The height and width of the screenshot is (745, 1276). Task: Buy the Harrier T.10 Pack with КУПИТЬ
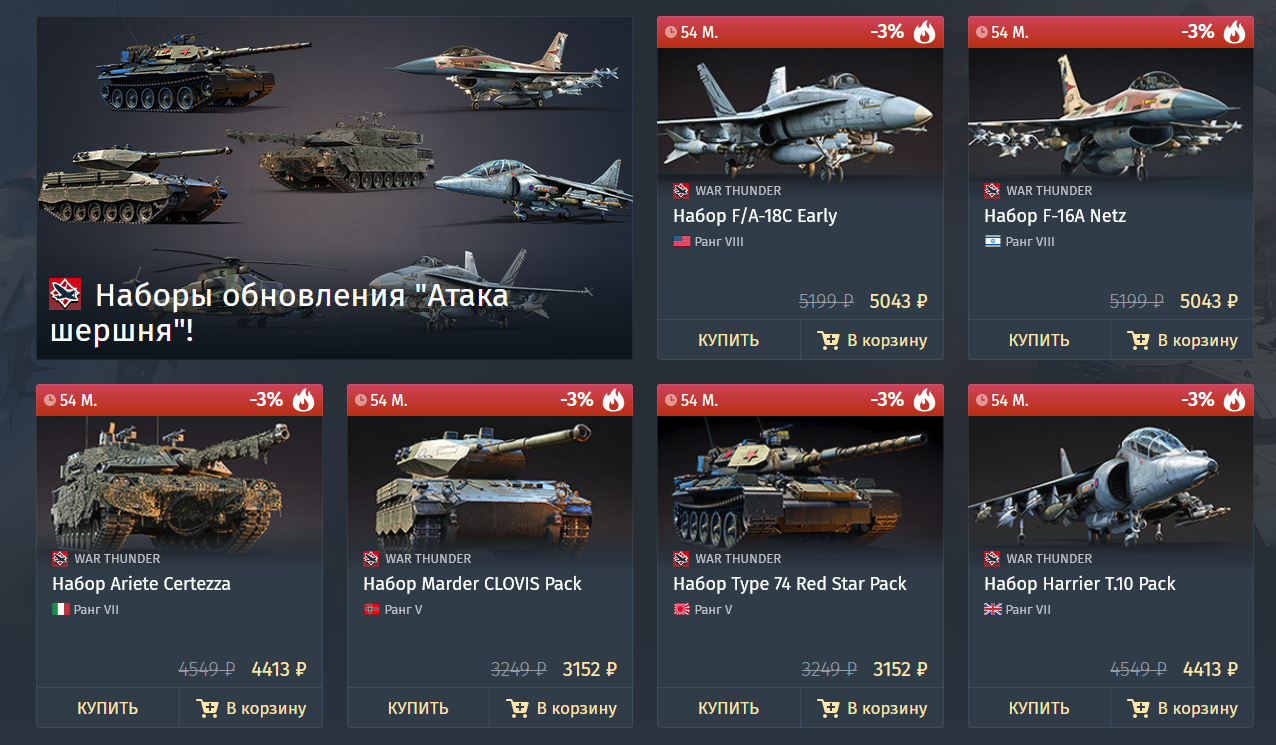[1039, 708]
